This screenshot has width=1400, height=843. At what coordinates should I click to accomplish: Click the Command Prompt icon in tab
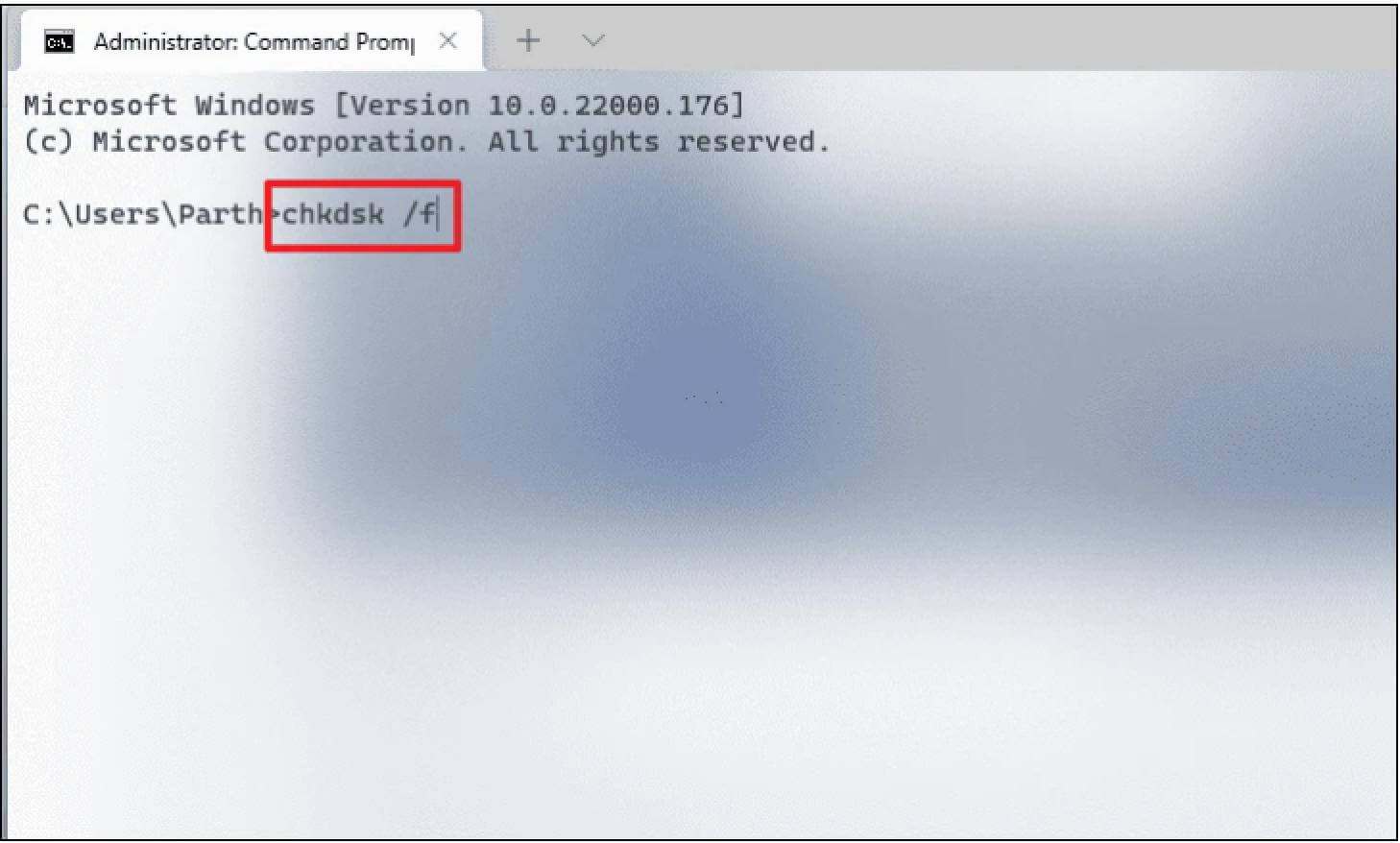tap(60, 42)
